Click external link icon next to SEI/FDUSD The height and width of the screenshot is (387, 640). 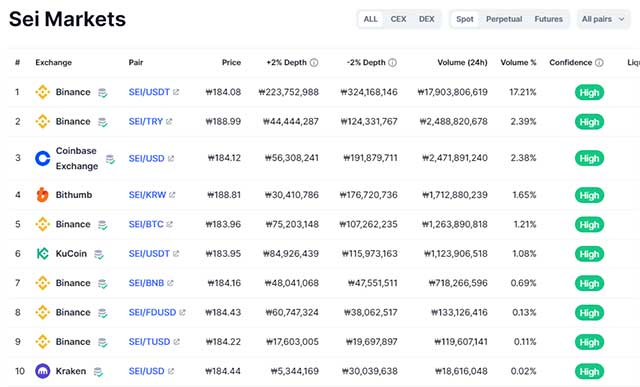click(182, 313)
